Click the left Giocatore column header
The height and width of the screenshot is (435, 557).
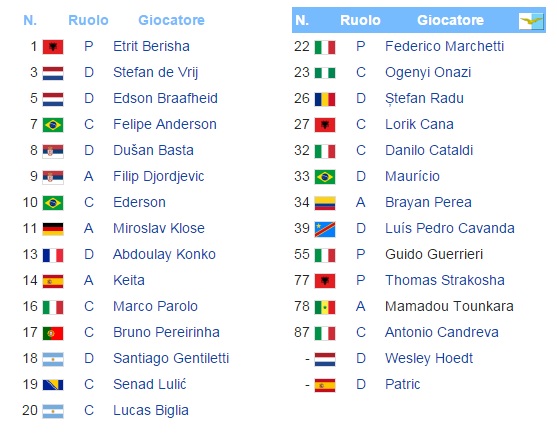[171, 20]
